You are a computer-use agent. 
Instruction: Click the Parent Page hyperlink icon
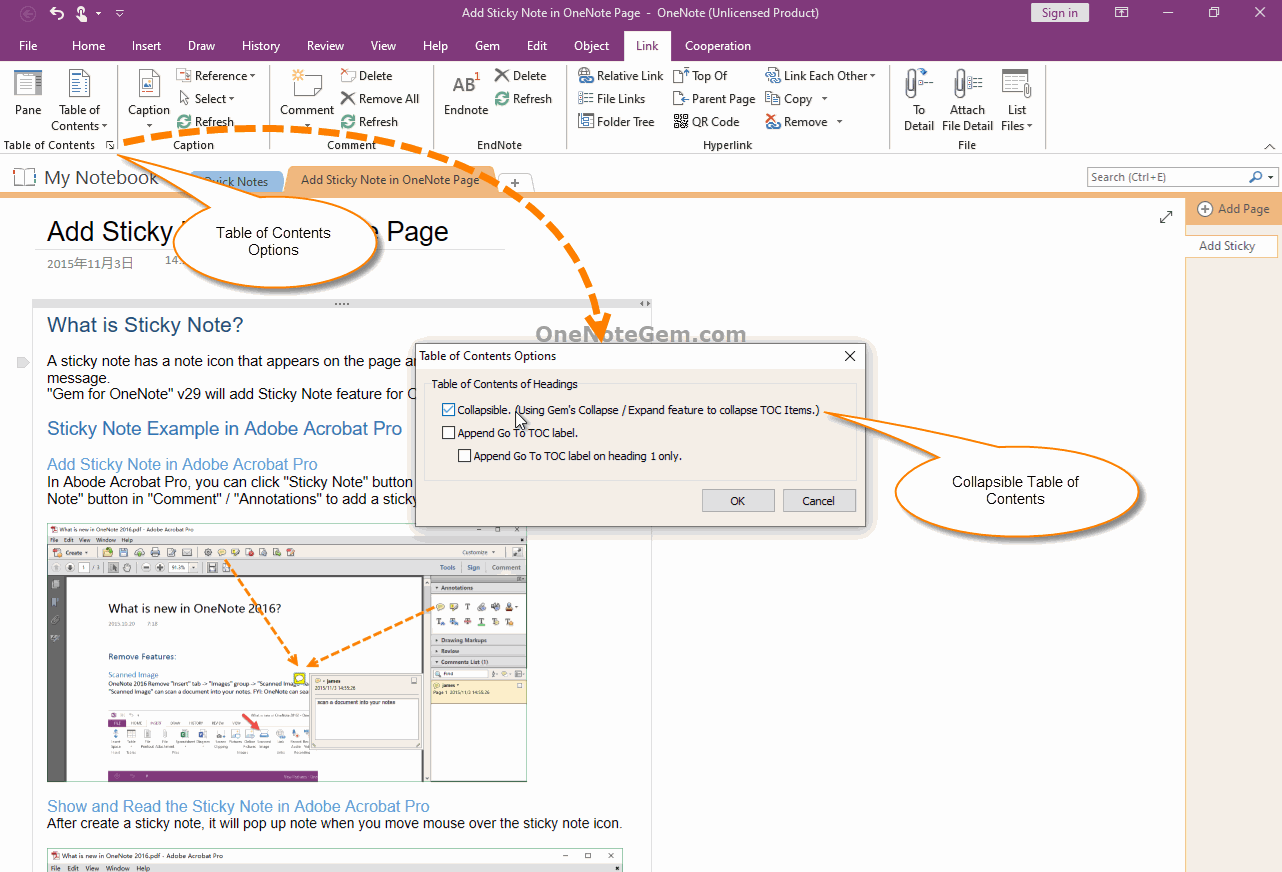point(713,98)
